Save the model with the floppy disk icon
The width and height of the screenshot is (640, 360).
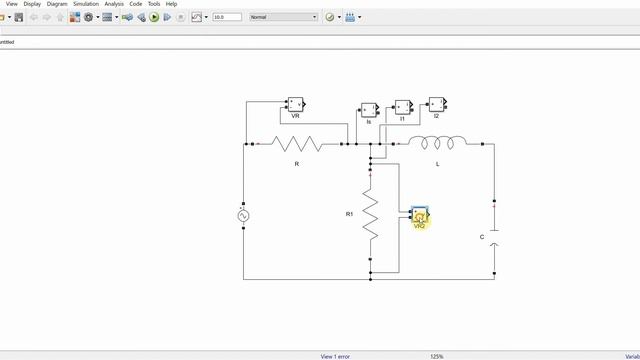(x=19, y=17)
